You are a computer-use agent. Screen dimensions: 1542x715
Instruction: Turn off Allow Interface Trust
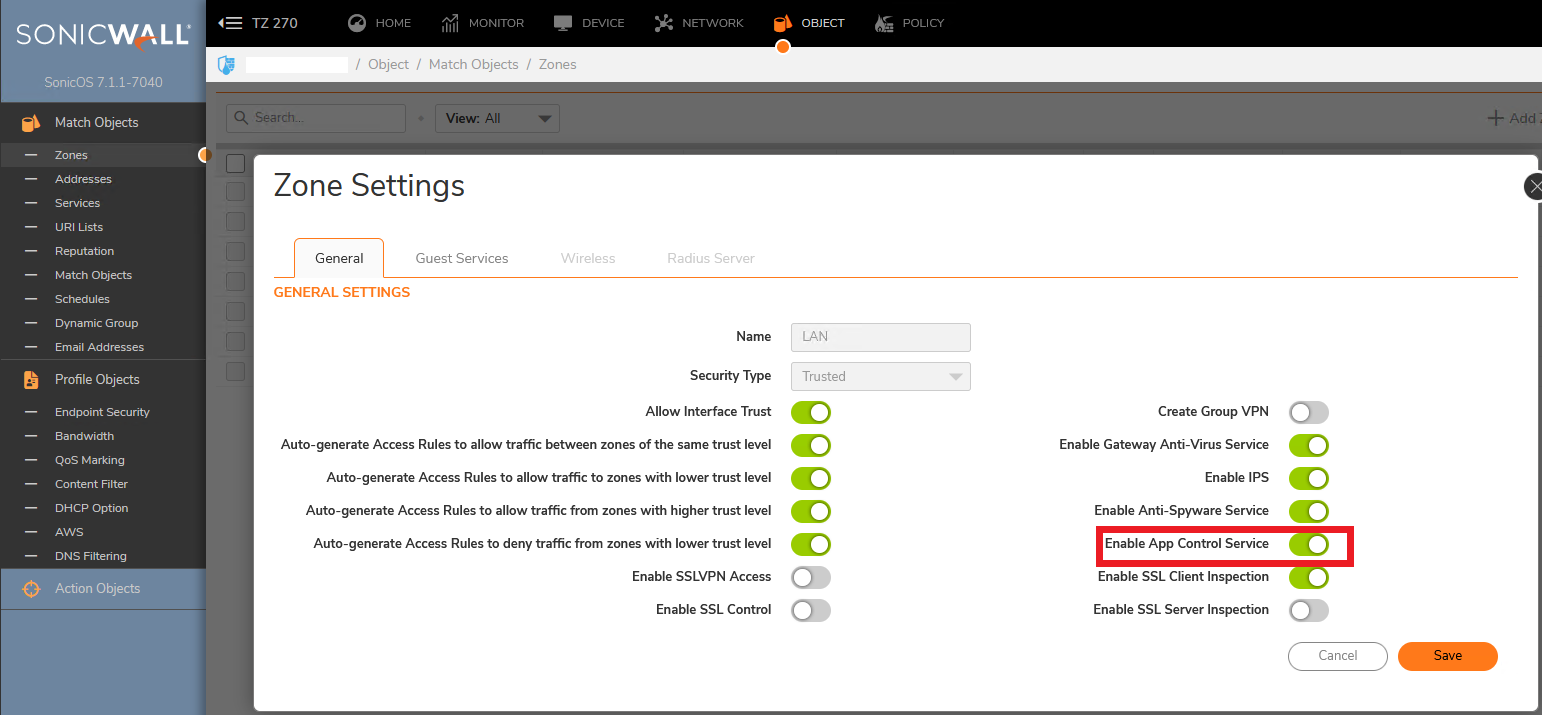[810, 412]
